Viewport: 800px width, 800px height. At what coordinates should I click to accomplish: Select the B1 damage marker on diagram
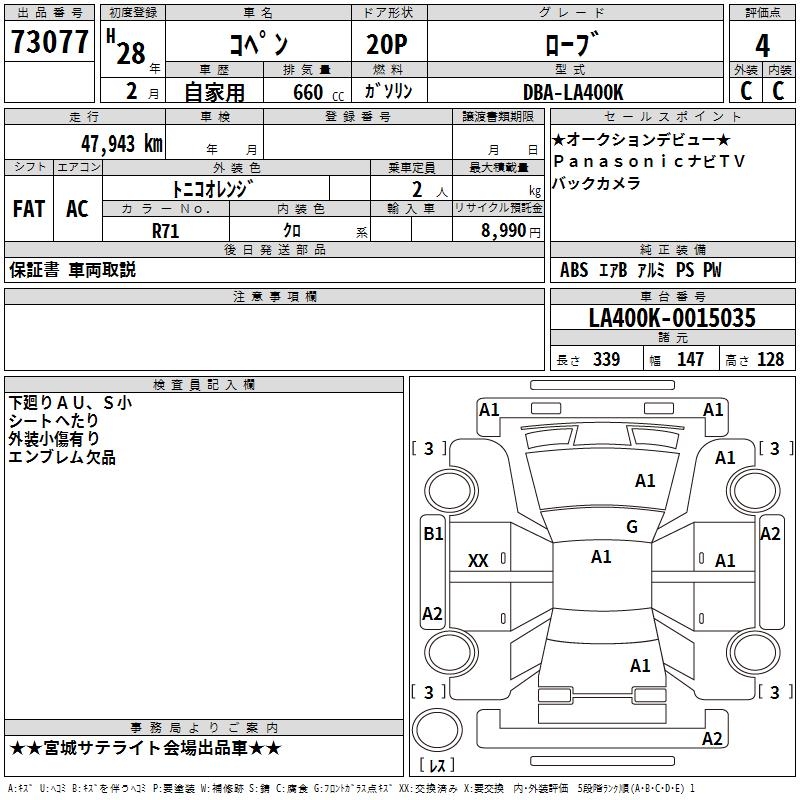pyautogui.click(x=432, y=534)
